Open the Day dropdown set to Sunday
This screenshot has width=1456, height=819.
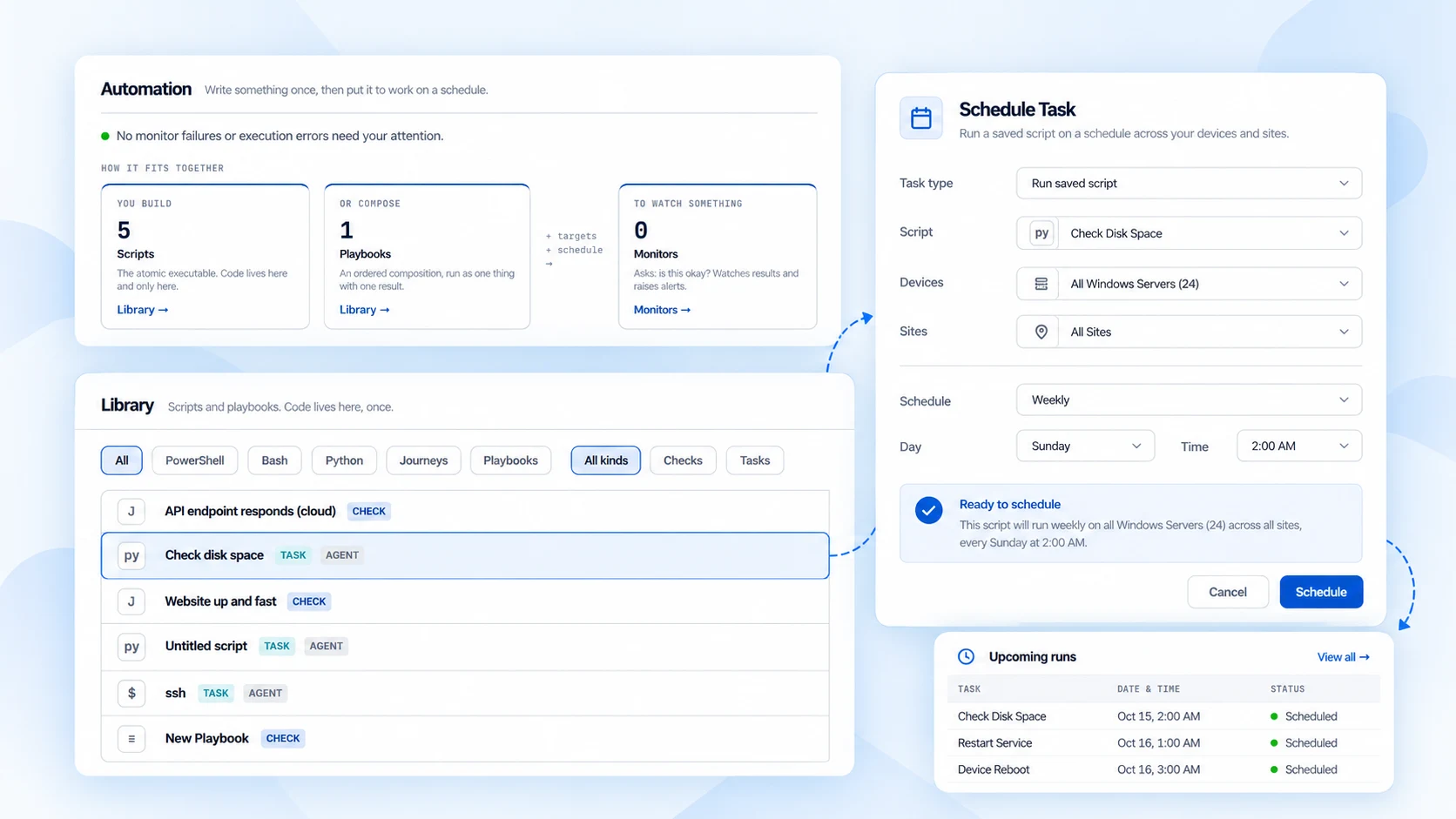point(1085,446)
